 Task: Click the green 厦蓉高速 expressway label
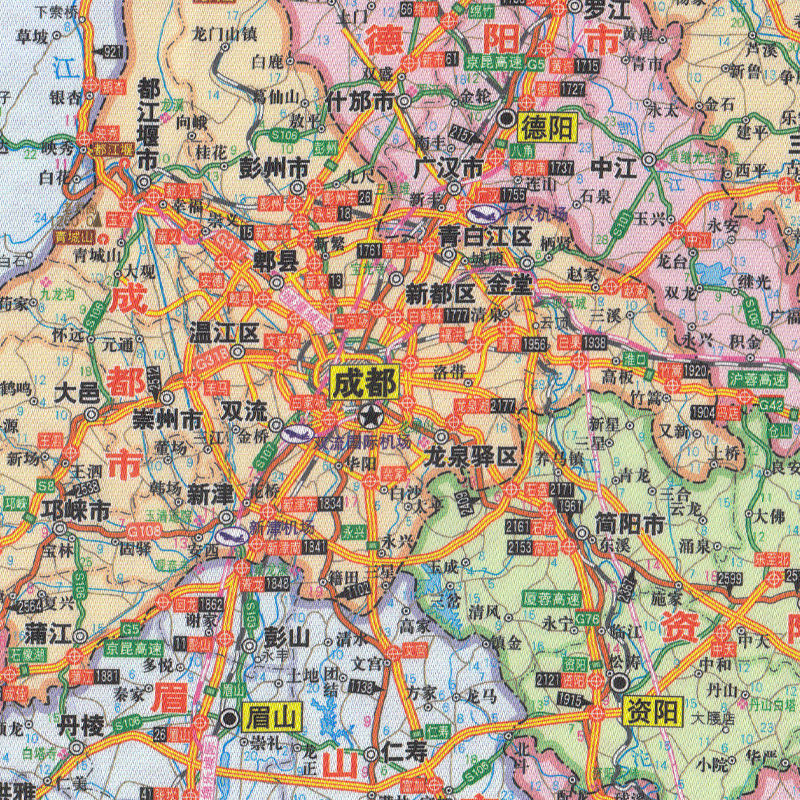click(551, 598)
